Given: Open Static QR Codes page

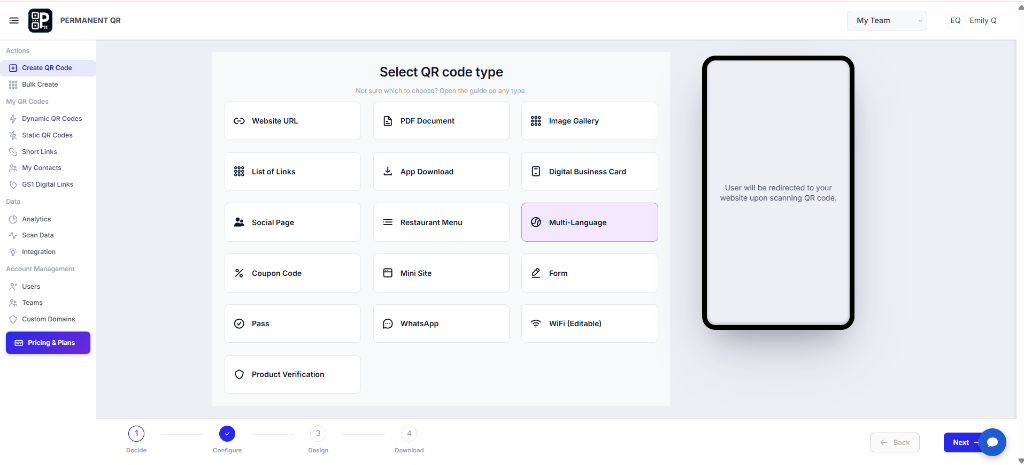Looking at the screenshot, I should [48, 135].
